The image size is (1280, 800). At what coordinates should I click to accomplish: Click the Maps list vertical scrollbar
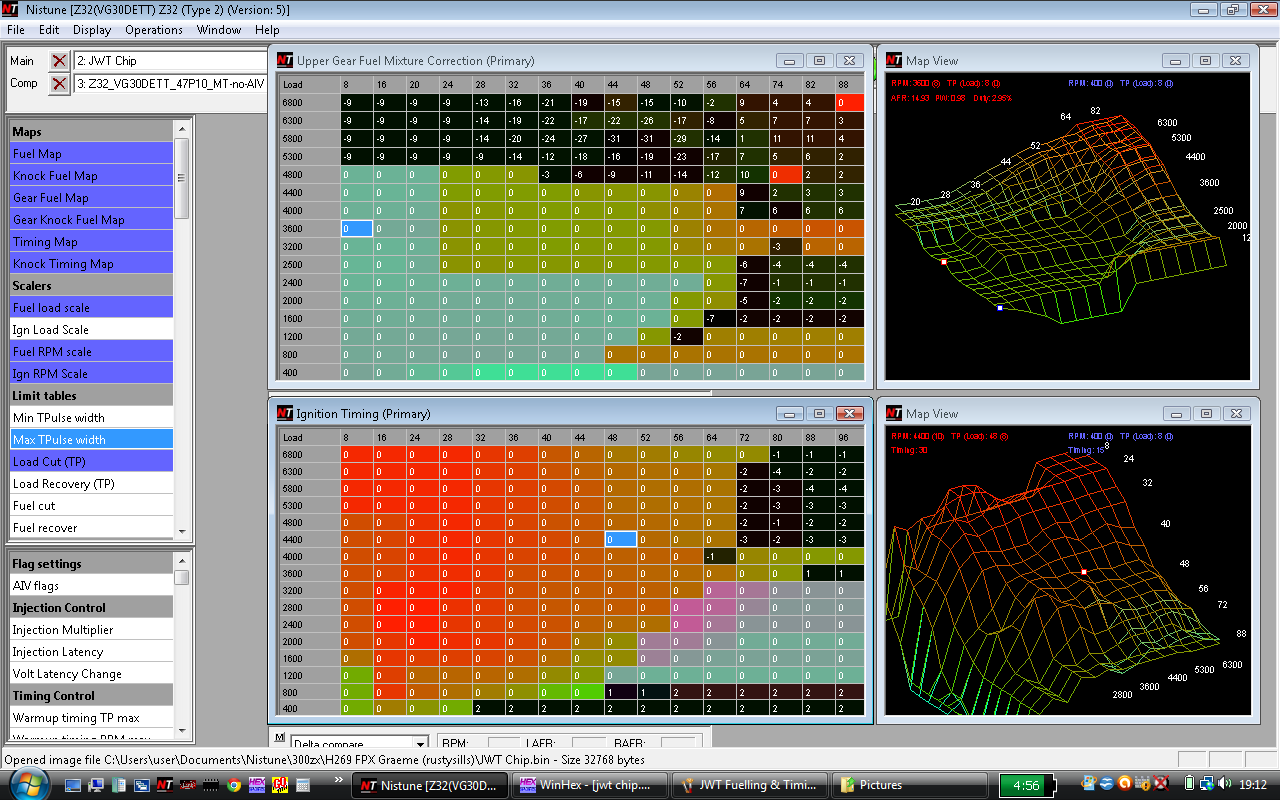coord(182,178)
